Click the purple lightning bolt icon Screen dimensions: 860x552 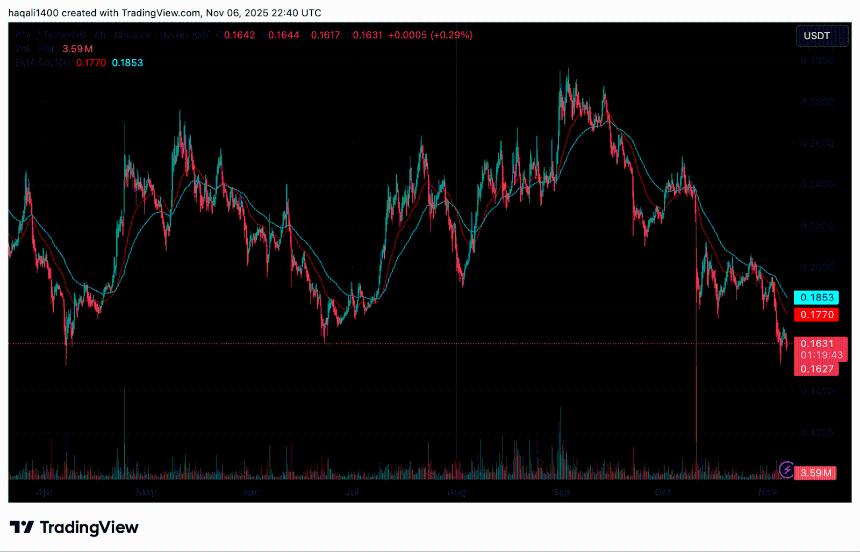pos(787,469)
